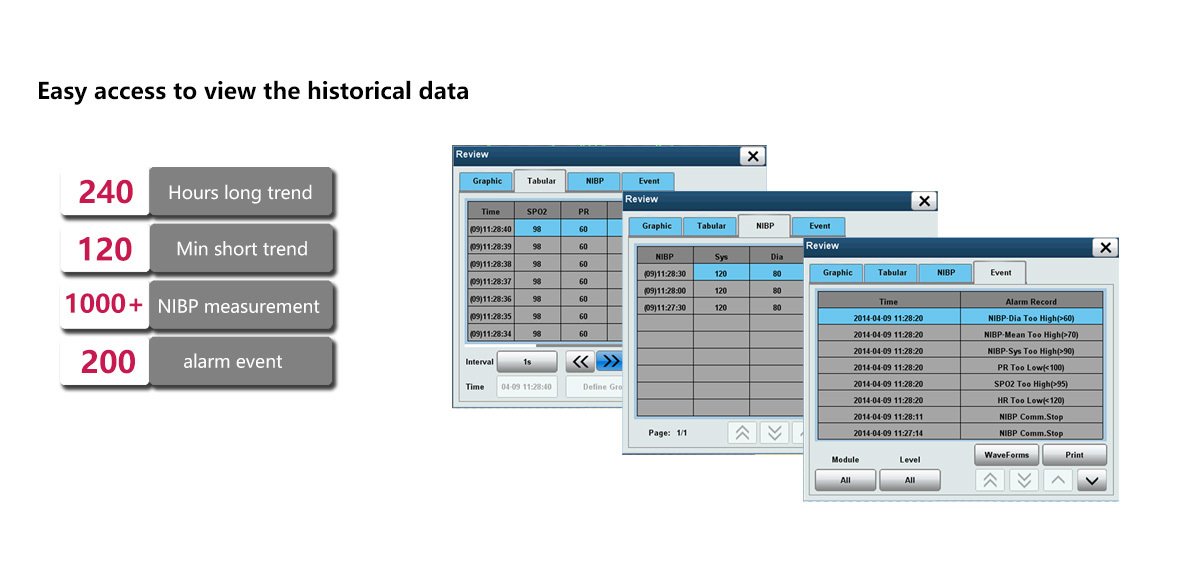The height and width of the screenshot is (577, 1200).
Task: Click the Print button
Action: click(1074, 455)
